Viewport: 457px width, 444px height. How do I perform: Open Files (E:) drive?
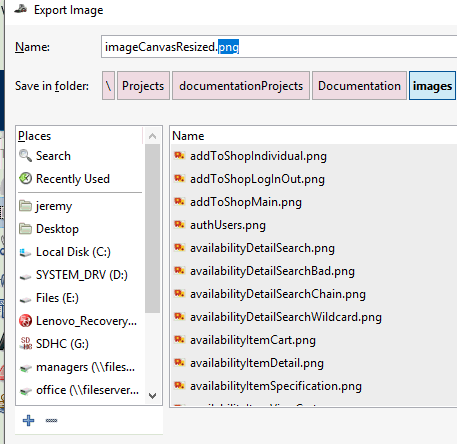tap(57, 298)
